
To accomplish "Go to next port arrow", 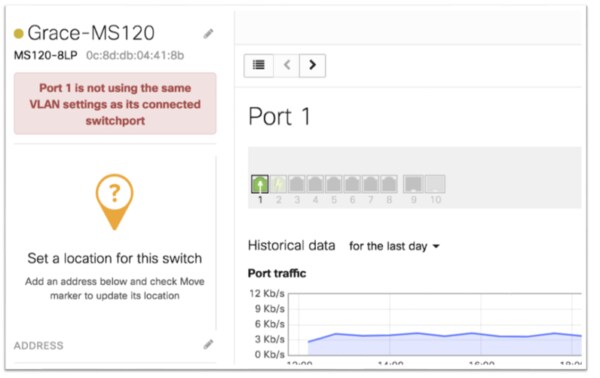I will [x=312, y=65].
